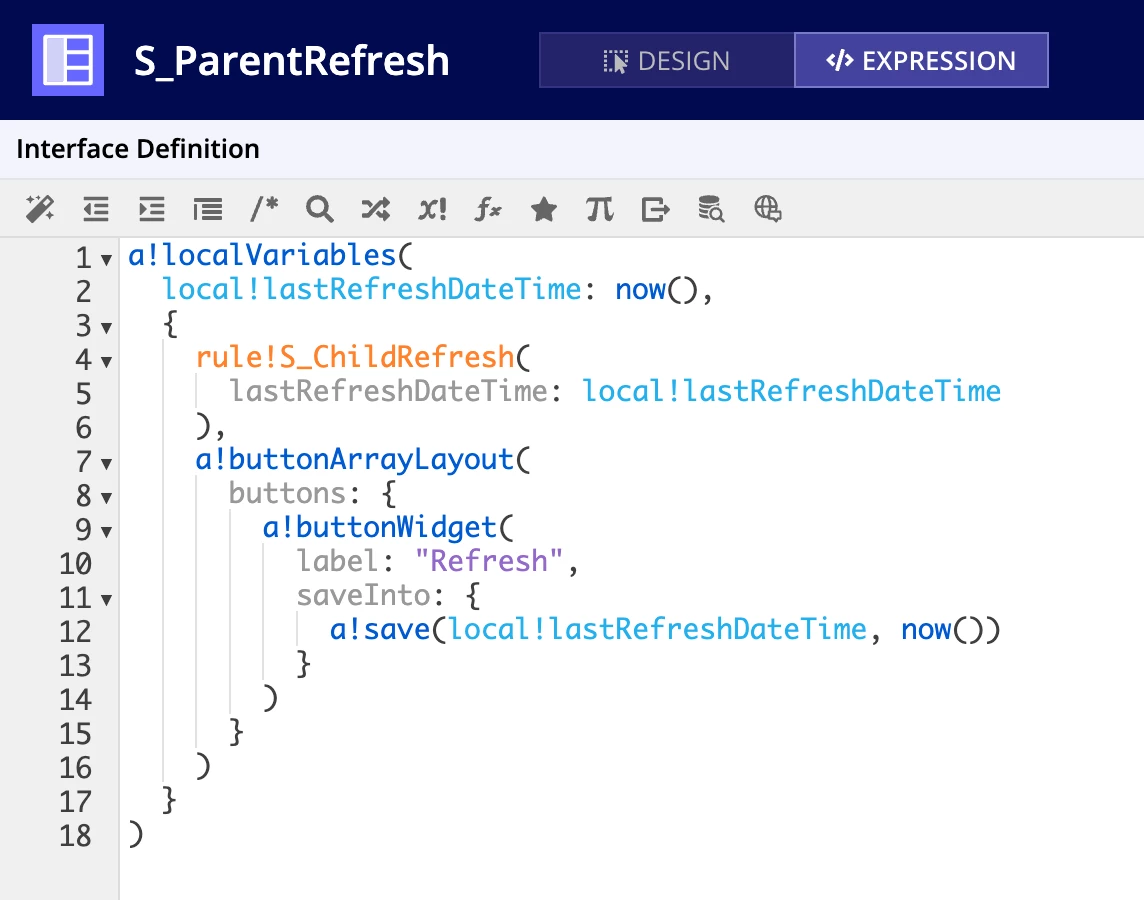Click the "Refresh" string on line 10
The height and width of the screenshot is (900, 1144).
489,562
